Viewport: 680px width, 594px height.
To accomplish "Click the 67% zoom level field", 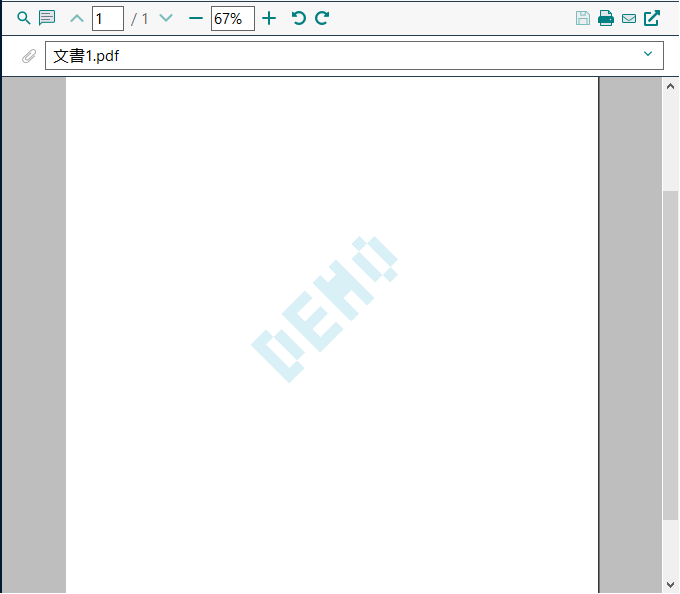I will 232,18.
